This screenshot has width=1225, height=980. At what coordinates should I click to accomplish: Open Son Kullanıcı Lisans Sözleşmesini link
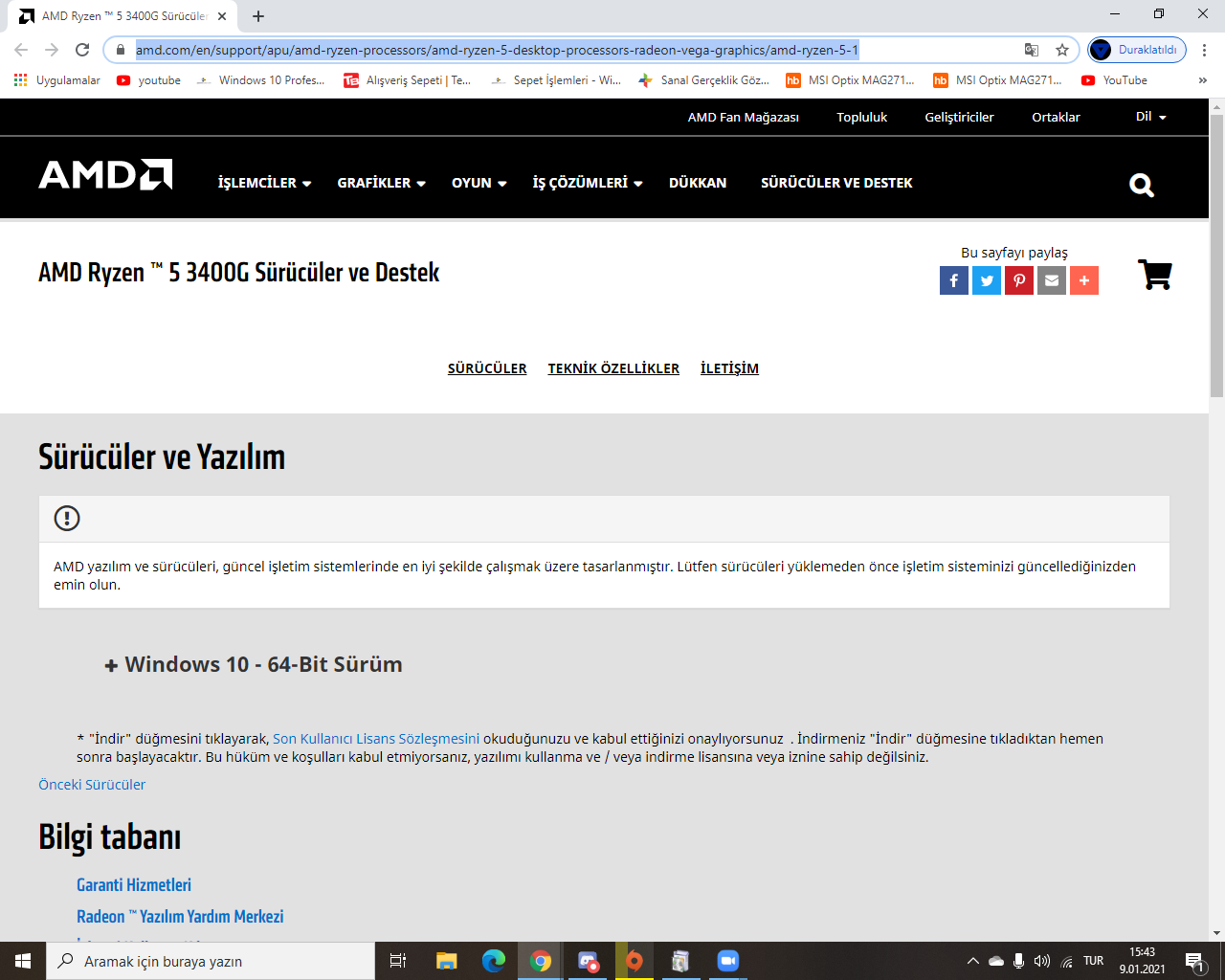click(x=376, y=739)
